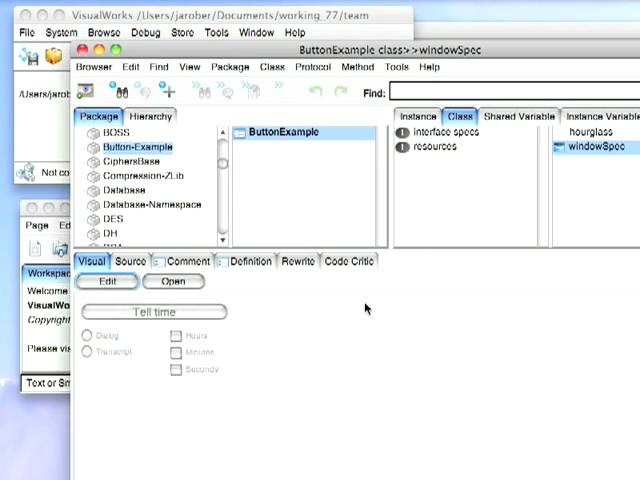Click the green zoom button of the browser window
This screenshot has width=640, height=480.
pos(116,50)
